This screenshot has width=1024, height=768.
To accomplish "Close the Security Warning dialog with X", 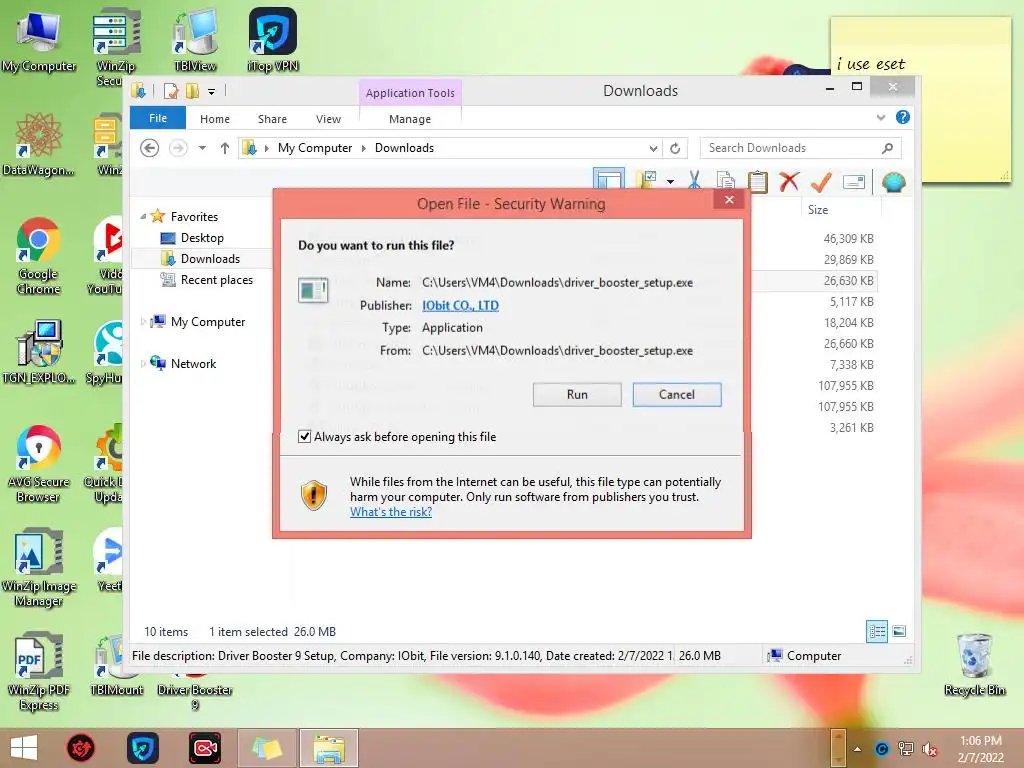I will tap(729, 200).
